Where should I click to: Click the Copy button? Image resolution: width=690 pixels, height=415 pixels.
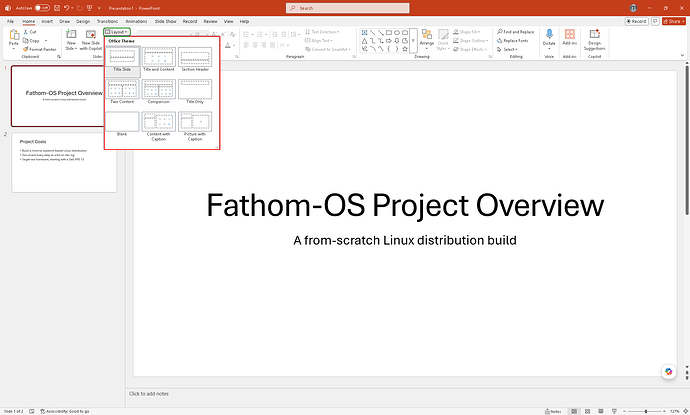click(31, 40)
